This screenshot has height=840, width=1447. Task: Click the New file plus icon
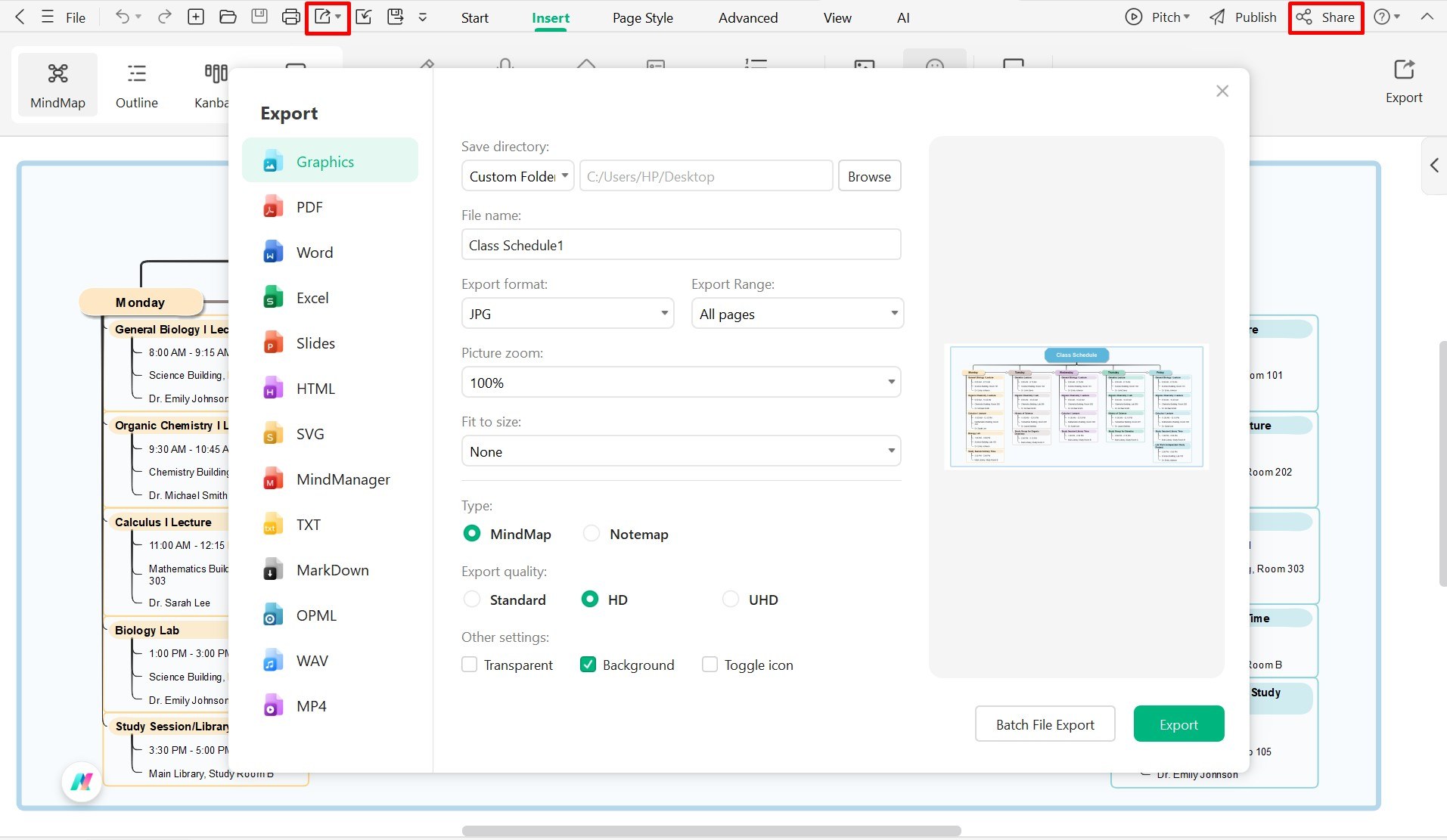coord(196,17)
